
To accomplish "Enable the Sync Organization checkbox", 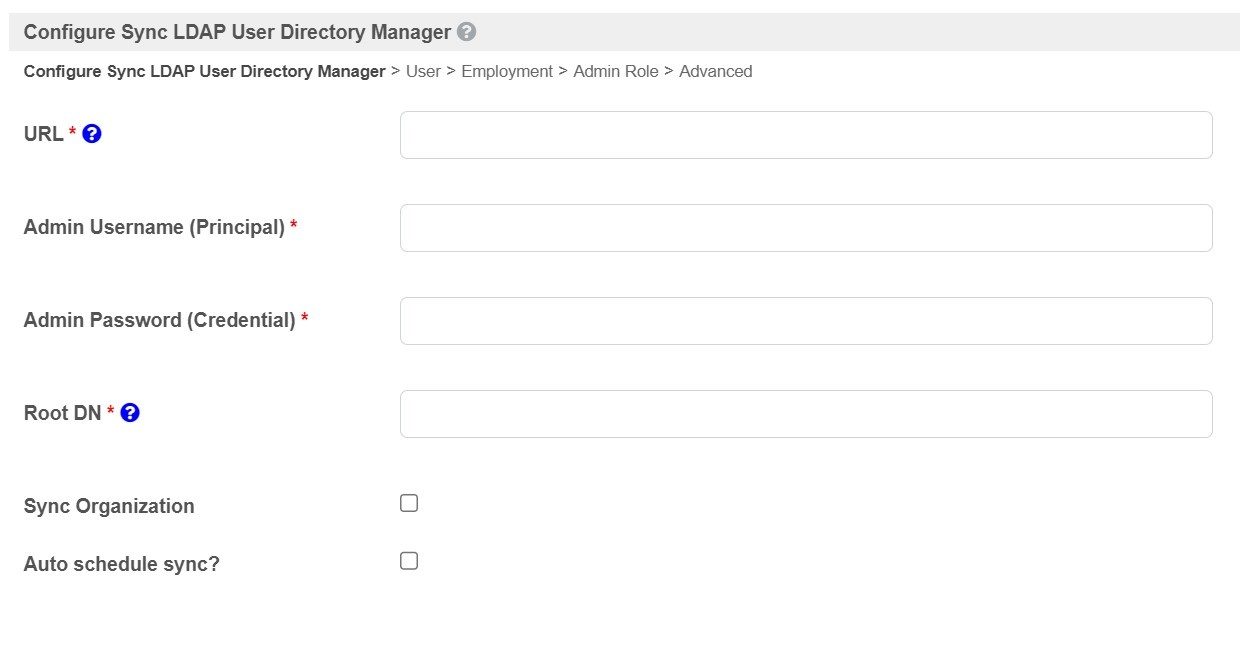I will 409,503.
